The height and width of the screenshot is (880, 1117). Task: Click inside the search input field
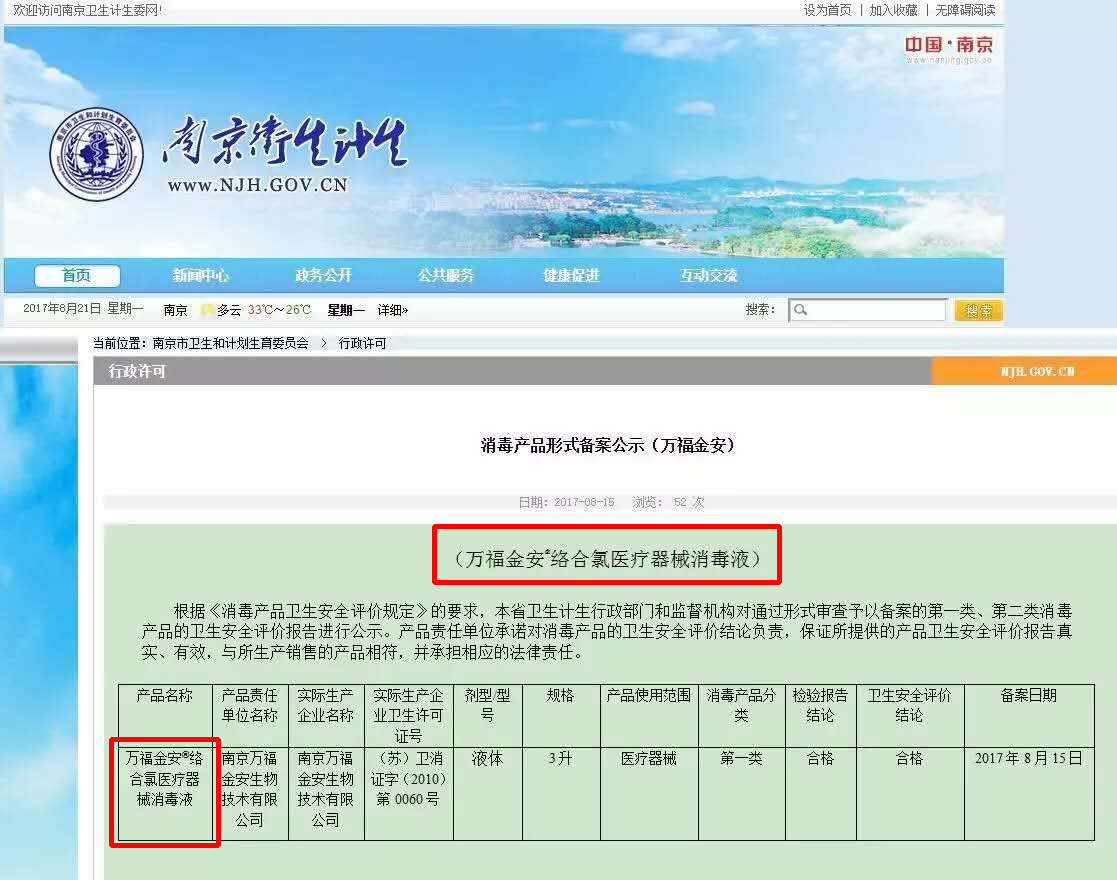point(870,310)
